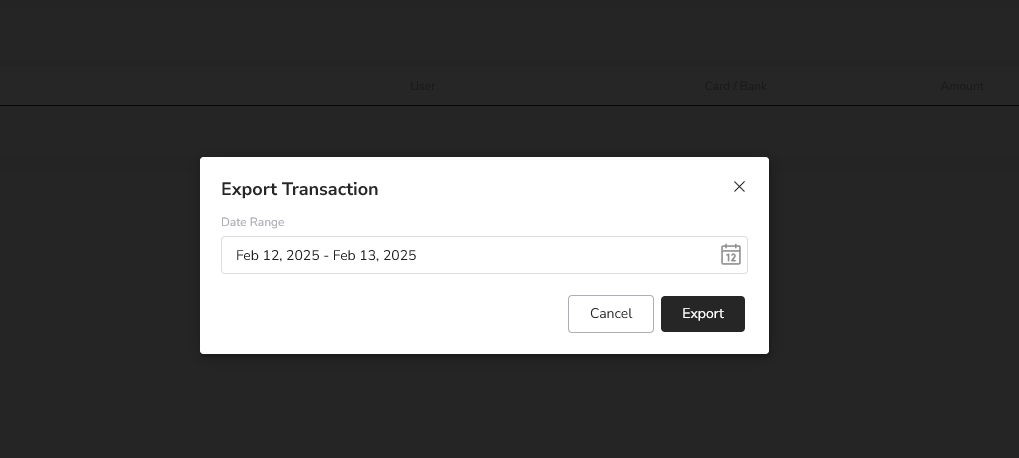
Task: Click the end date Feb 13, 2025 text
Action: (374, 255)
